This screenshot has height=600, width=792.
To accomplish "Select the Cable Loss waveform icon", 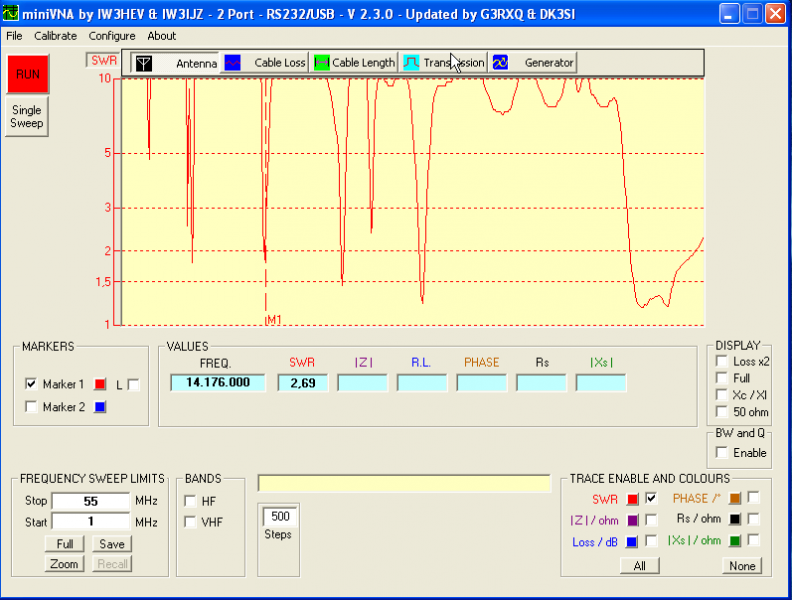I will coord(232,63).
